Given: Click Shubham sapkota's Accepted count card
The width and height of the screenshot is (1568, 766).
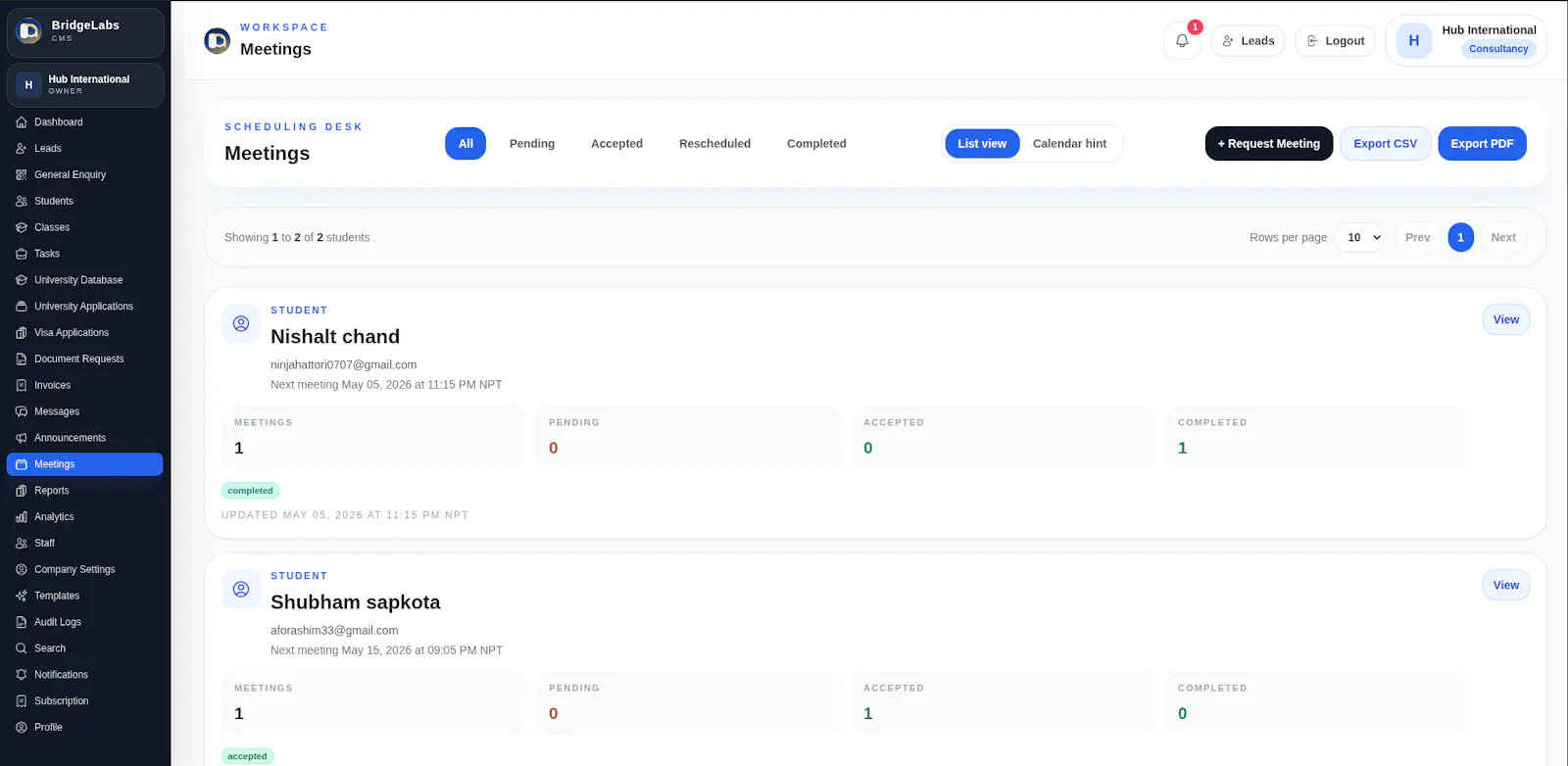Looking at the screenshot, I should pos(1002,702).
